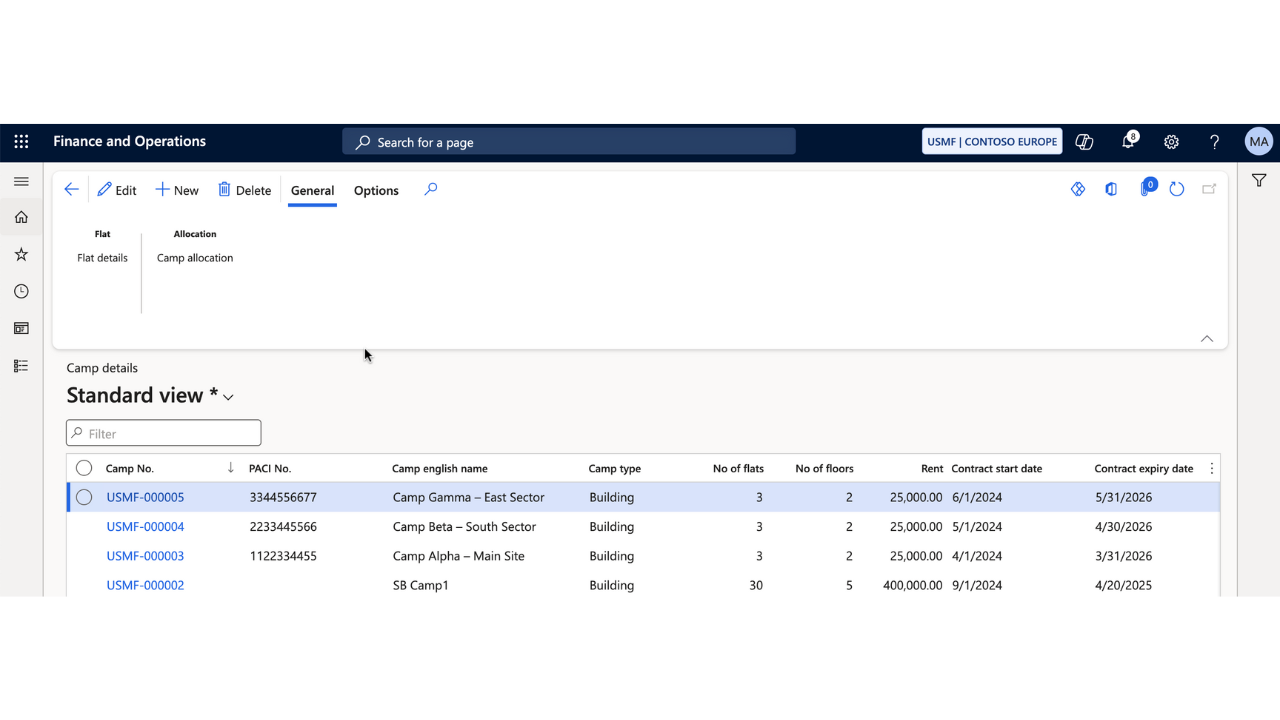Click the Camp english name column header
The height and width of the screenshot is (720, 1280).
coord(440,469)
